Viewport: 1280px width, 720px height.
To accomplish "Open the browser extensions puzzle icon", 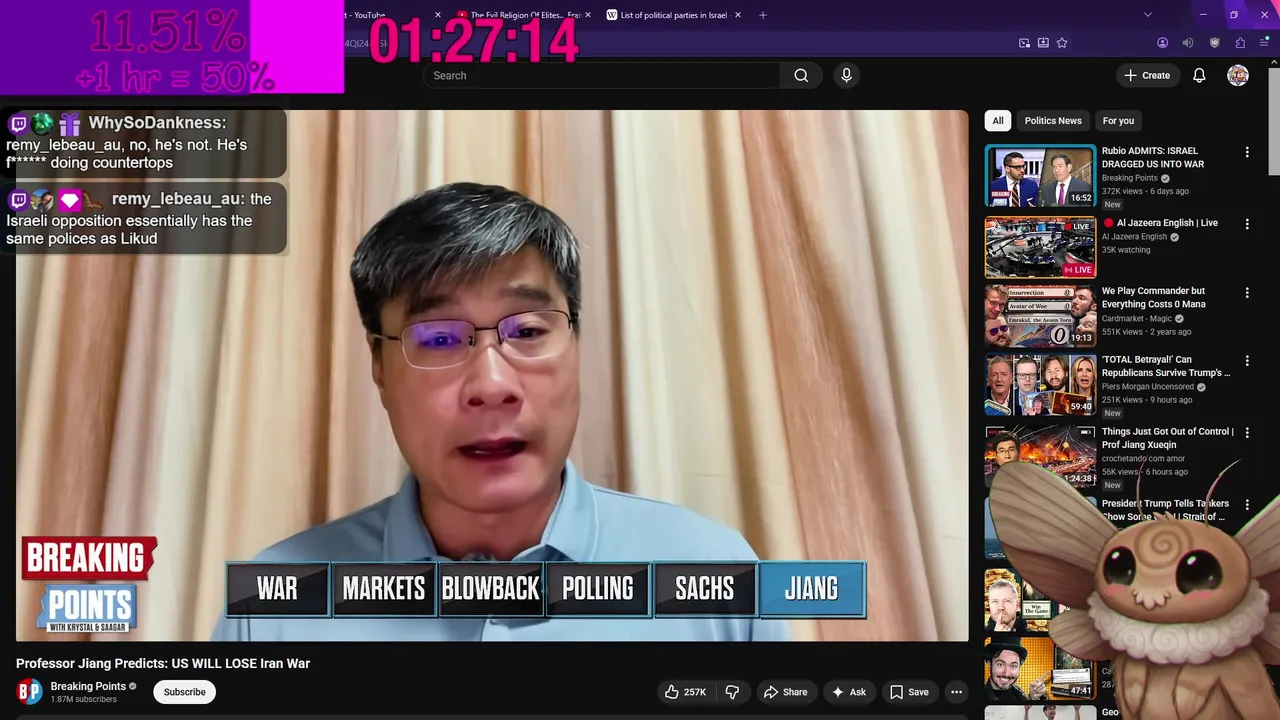I will [1240, 43].
